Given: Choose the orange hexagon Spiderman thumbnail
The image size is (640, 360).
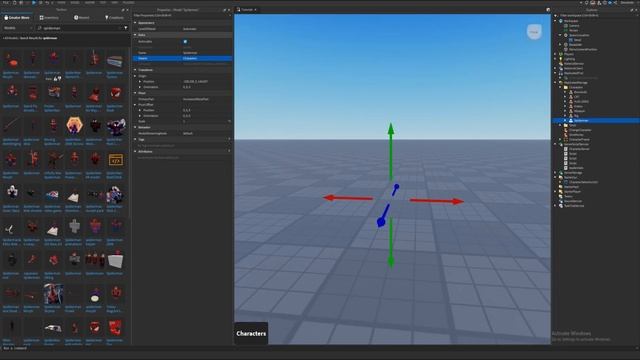Looking at the screenshot, I should click(x=74, y=126).
